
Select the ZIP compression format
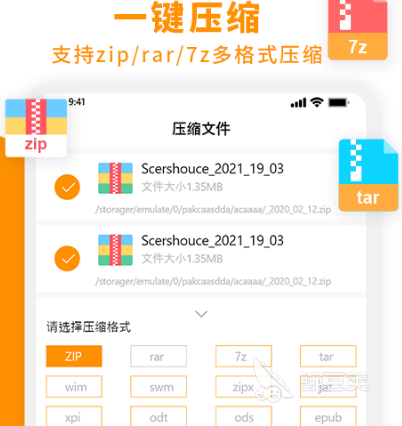click(x=74, y=356)
